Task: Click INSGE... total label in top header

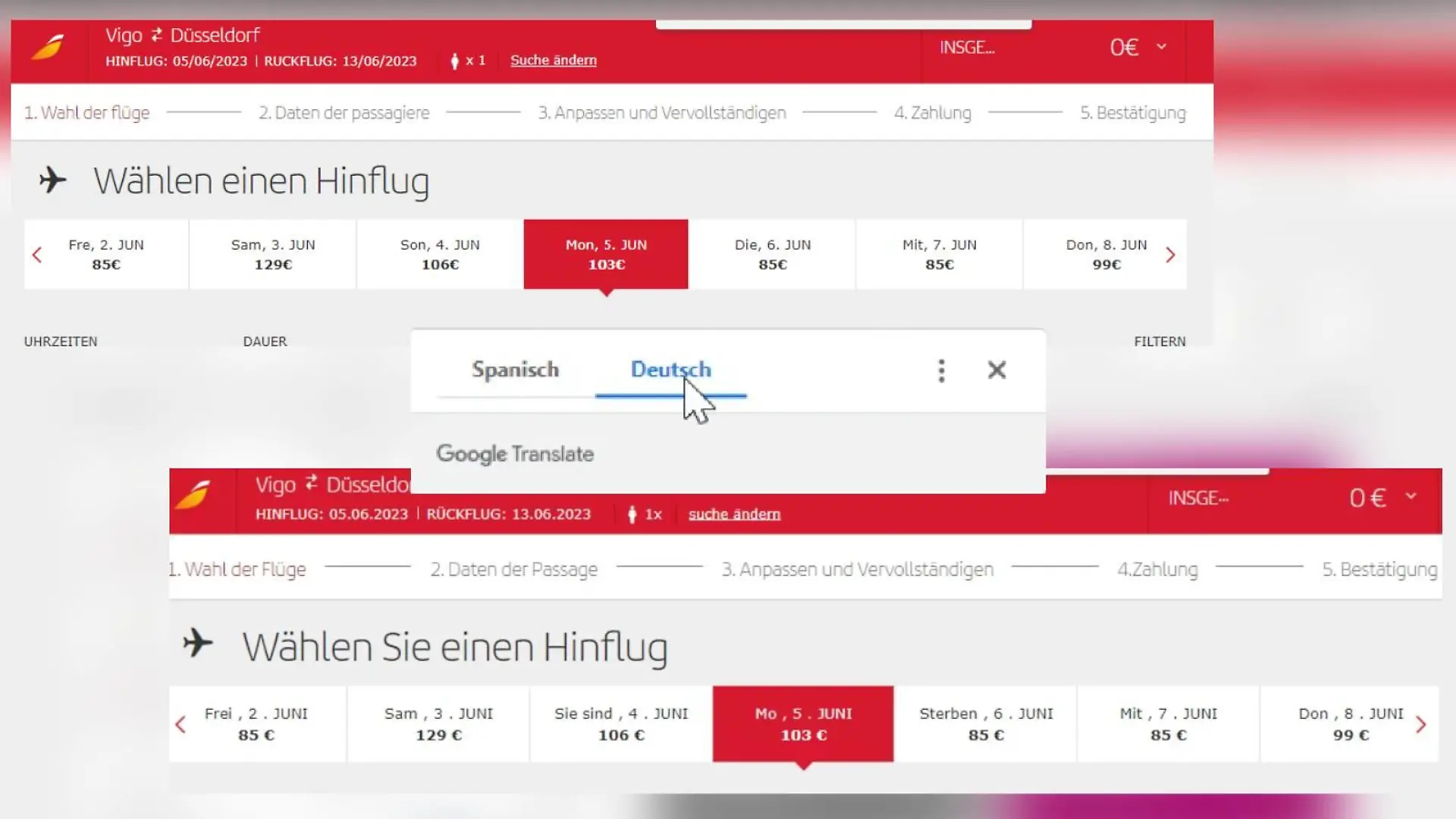Action: pyautogui.click(x=967, y=47)
